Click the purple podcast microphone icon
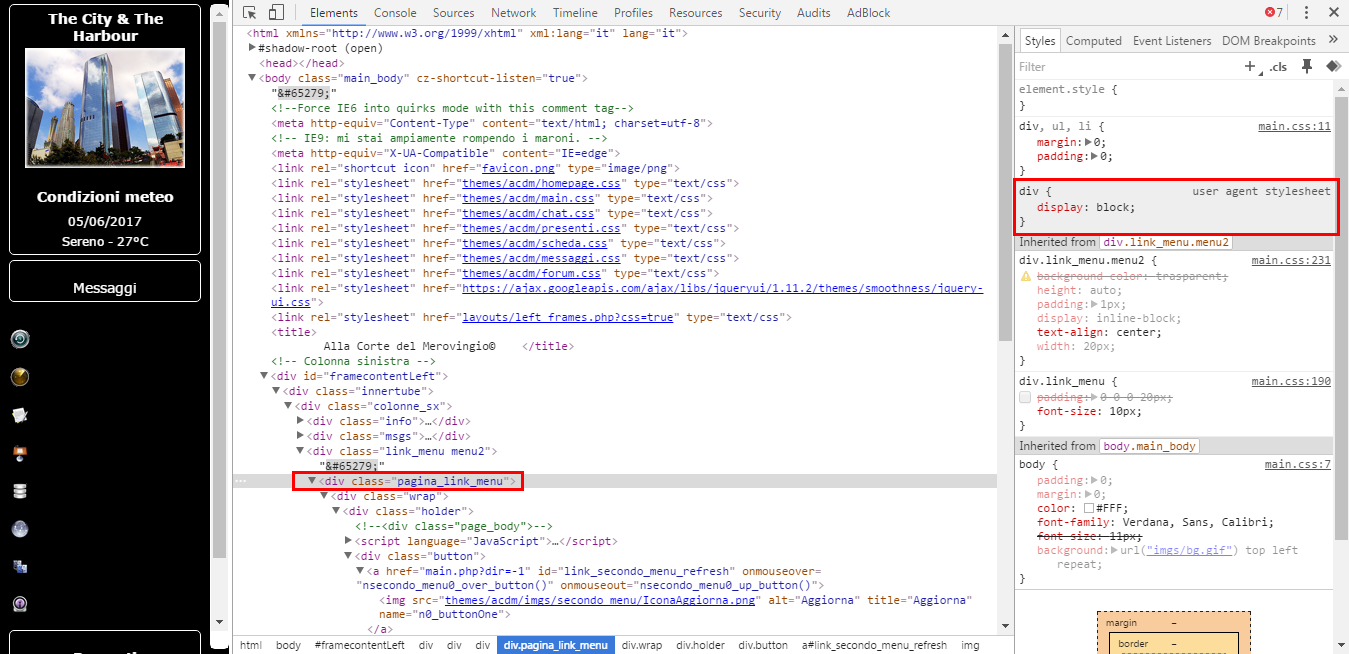Image resolution: width=1349 pixels, height=654 pixels. pyautogui.click(x=20, y=605)
